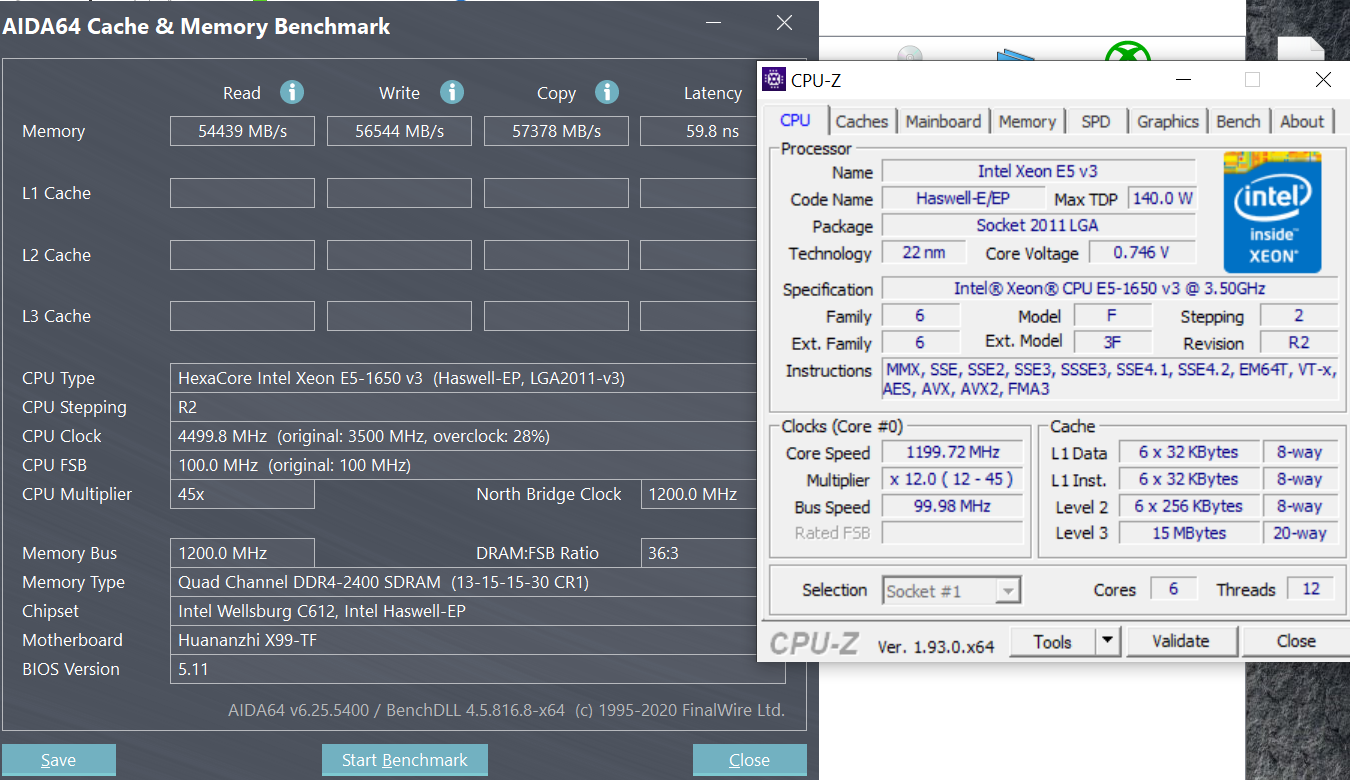Screen dimensions: 1350x780
Task: Click the Tools button in CPU-Z
Action: 1053,642
